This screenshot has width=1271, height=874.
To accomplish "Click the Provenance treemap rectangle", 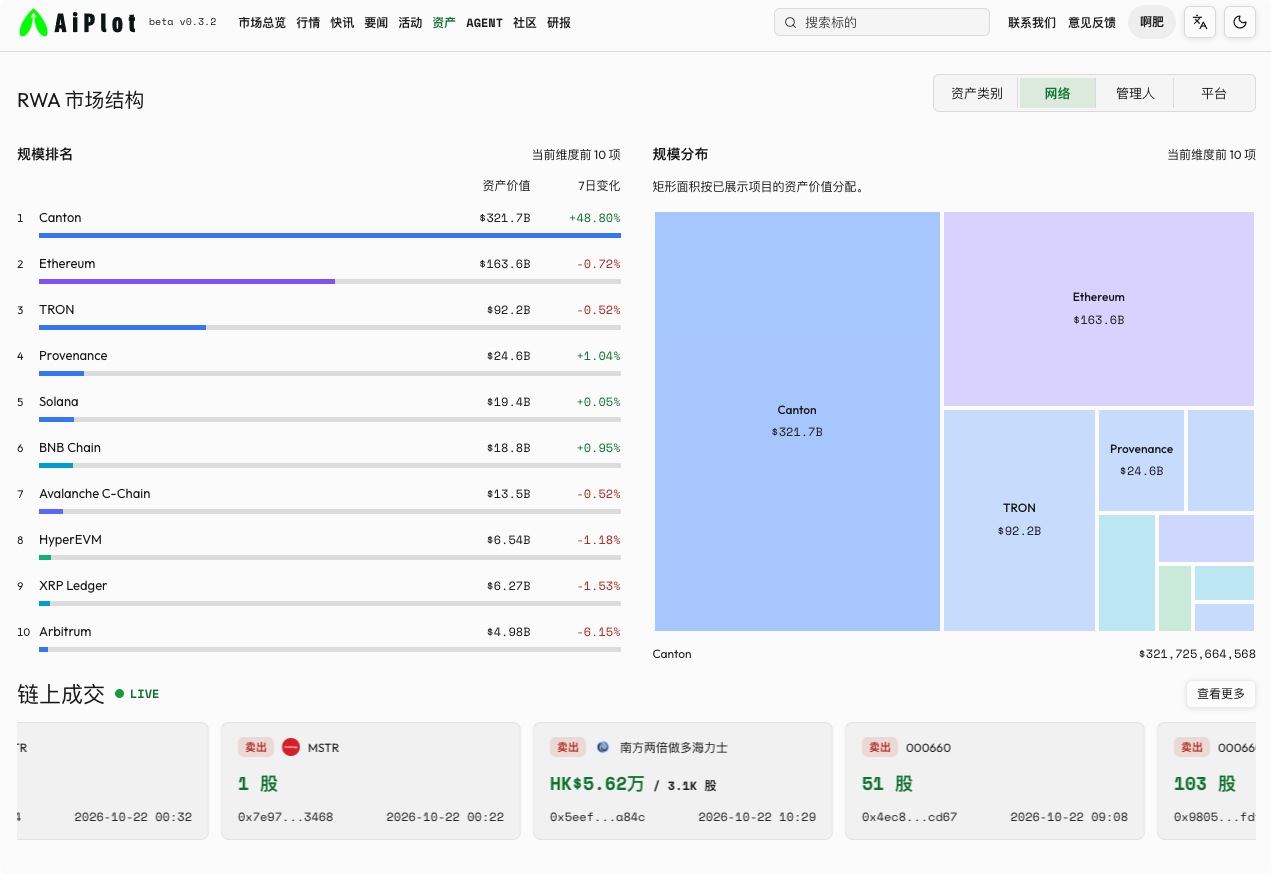I will 1141,460.
